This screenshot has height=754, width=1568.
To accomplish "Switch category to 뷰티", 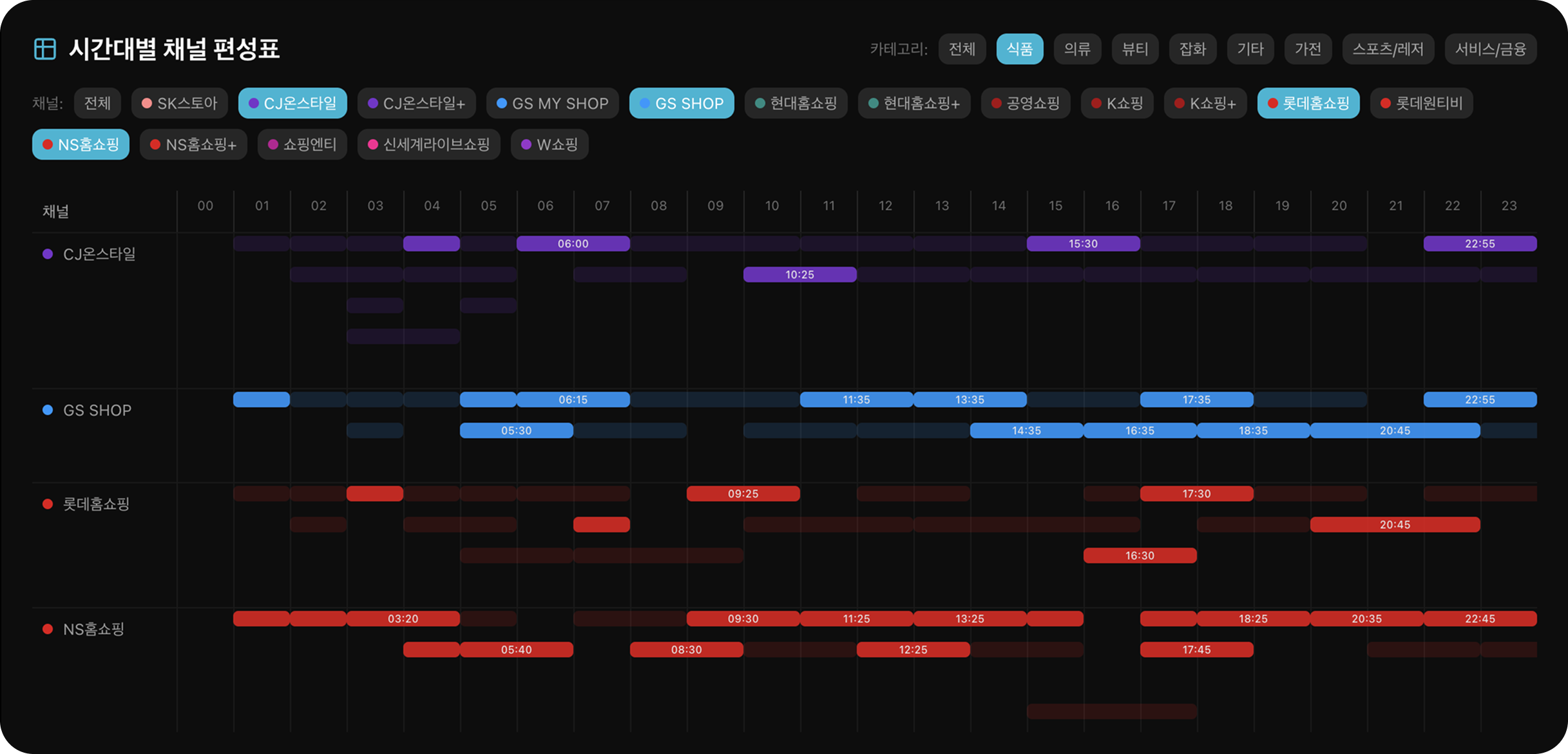I will tap(1134, 49).
